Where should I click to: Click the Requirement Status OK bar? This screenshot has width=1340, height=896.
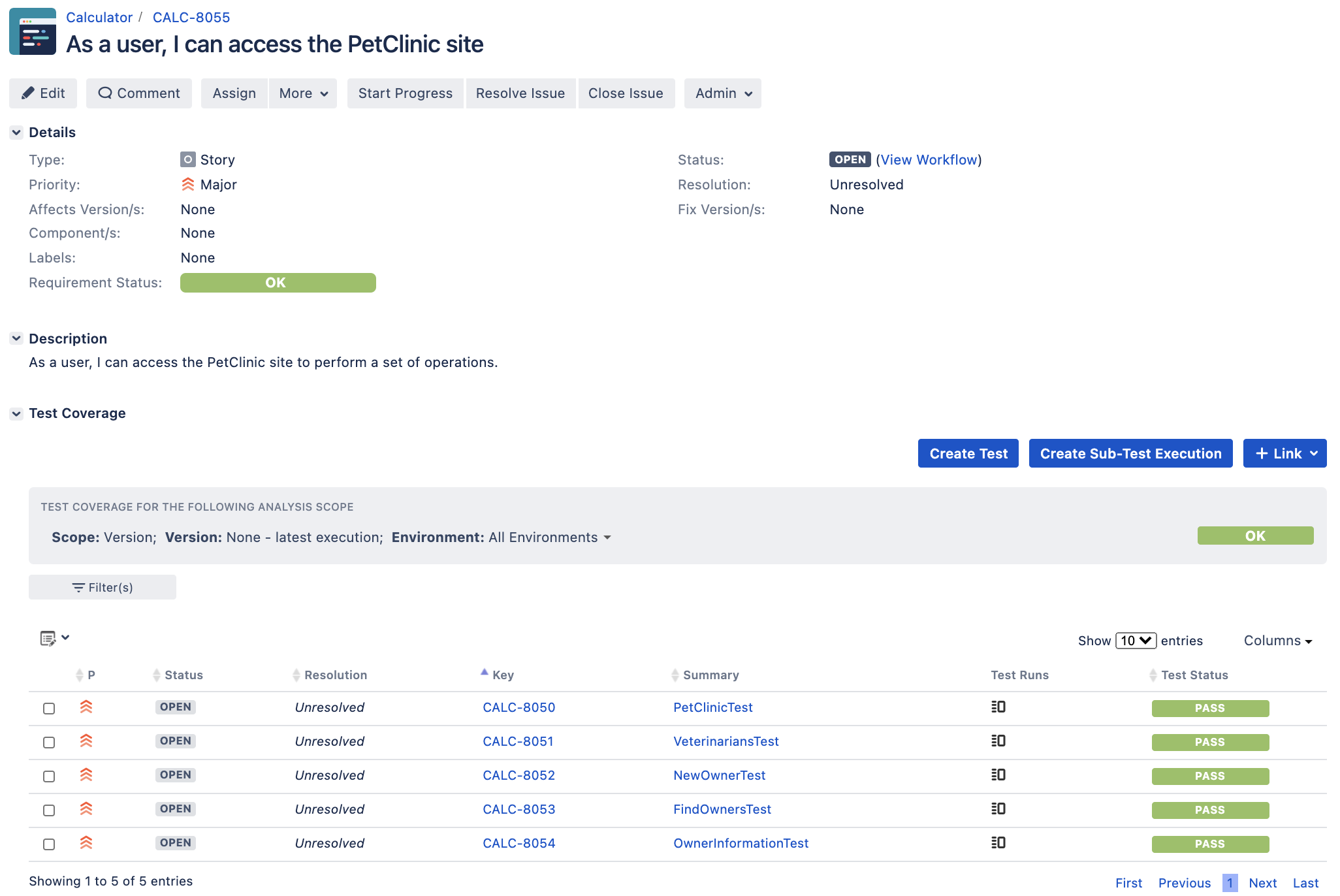coord(278,283)
